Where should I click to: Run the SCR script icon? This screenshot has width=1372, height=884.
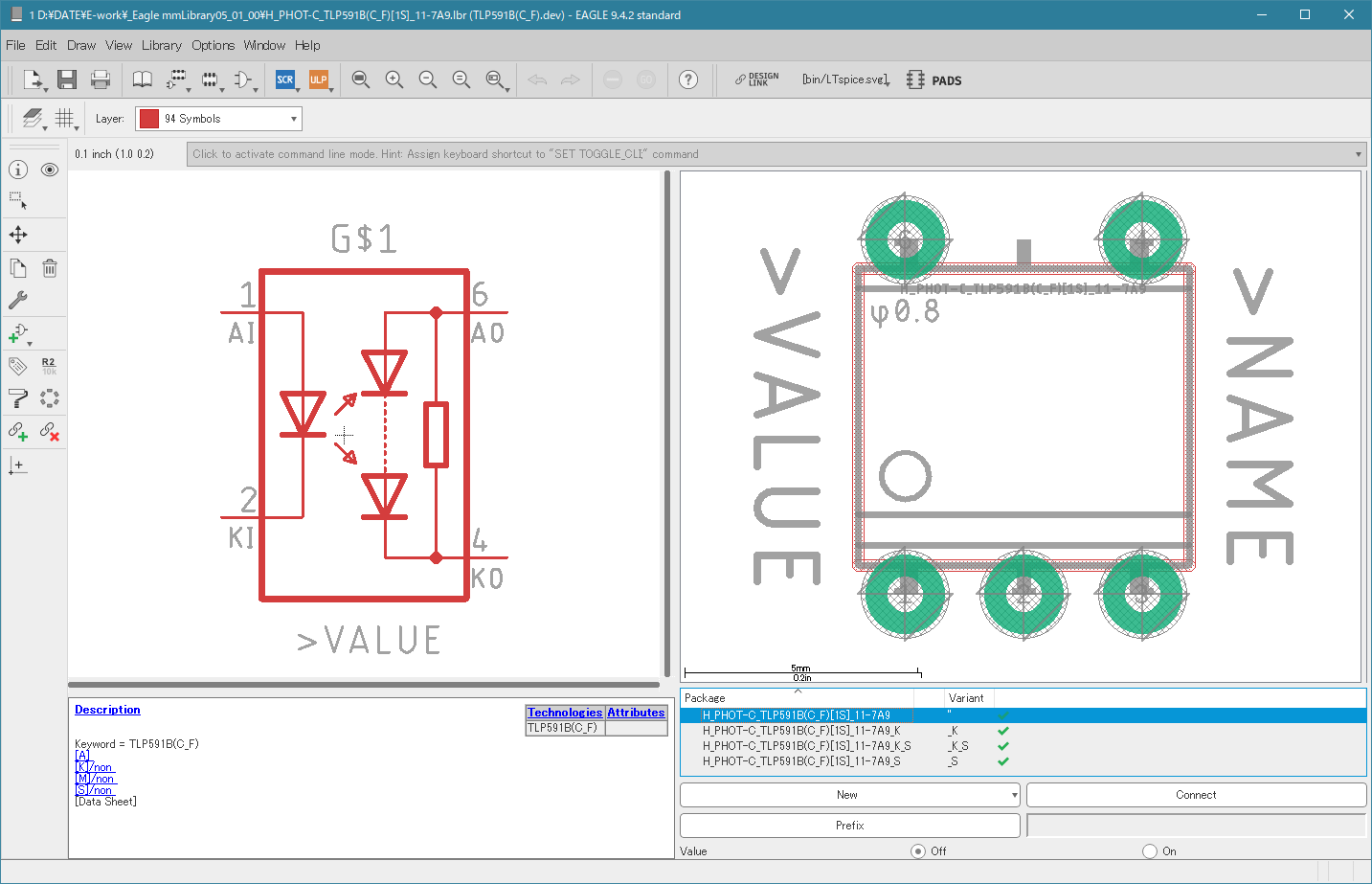285,79
